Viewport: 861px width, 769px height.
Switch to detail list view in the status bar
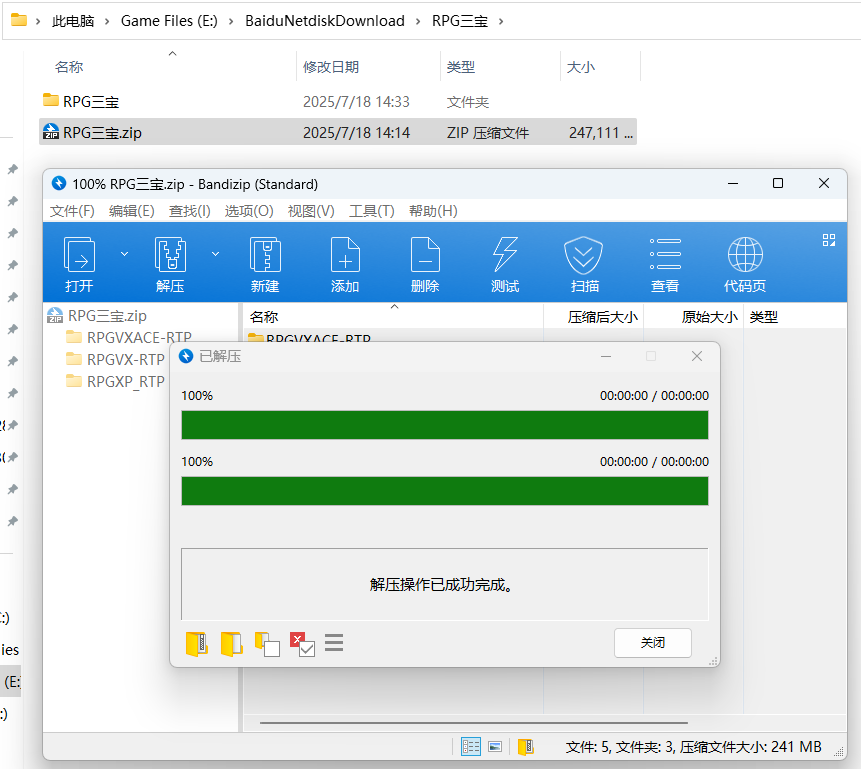pos(471,746)
